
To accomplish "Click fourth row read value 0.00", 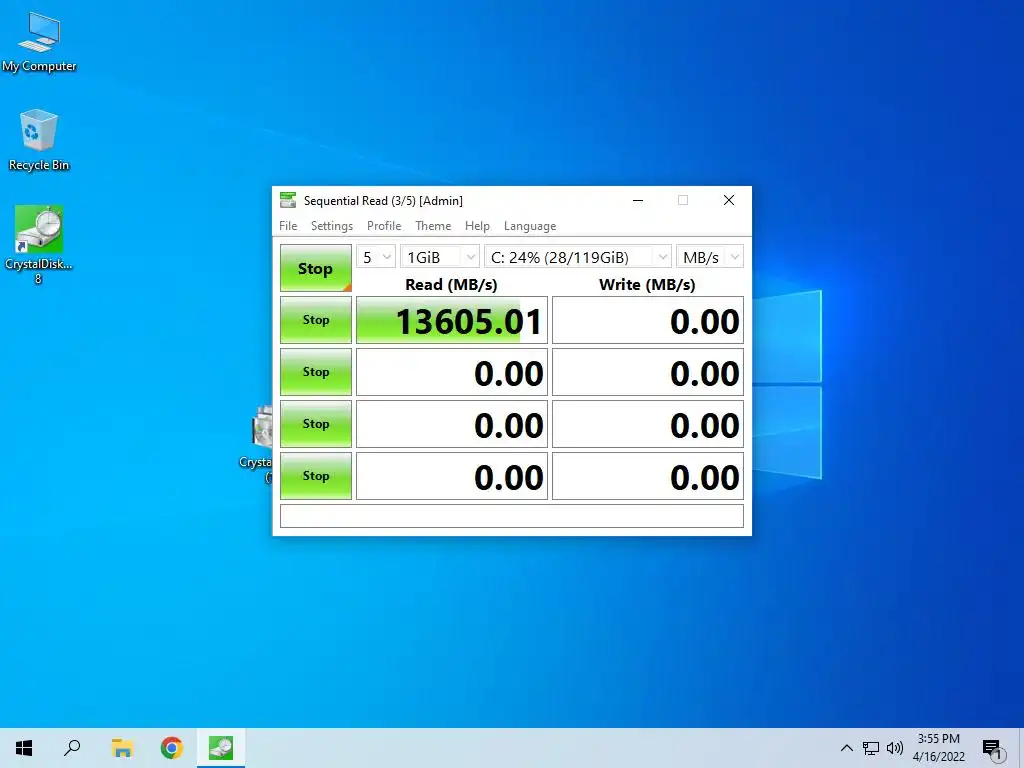I will click(452, 476).
